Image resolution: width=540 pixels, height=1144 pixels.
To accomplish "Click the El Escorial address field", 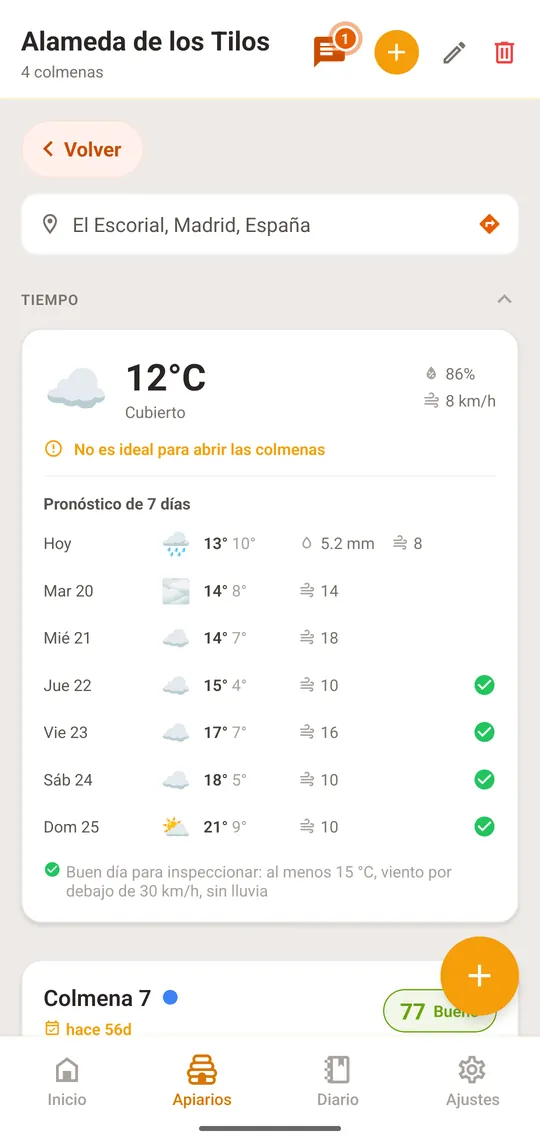I will click(270, 225).
